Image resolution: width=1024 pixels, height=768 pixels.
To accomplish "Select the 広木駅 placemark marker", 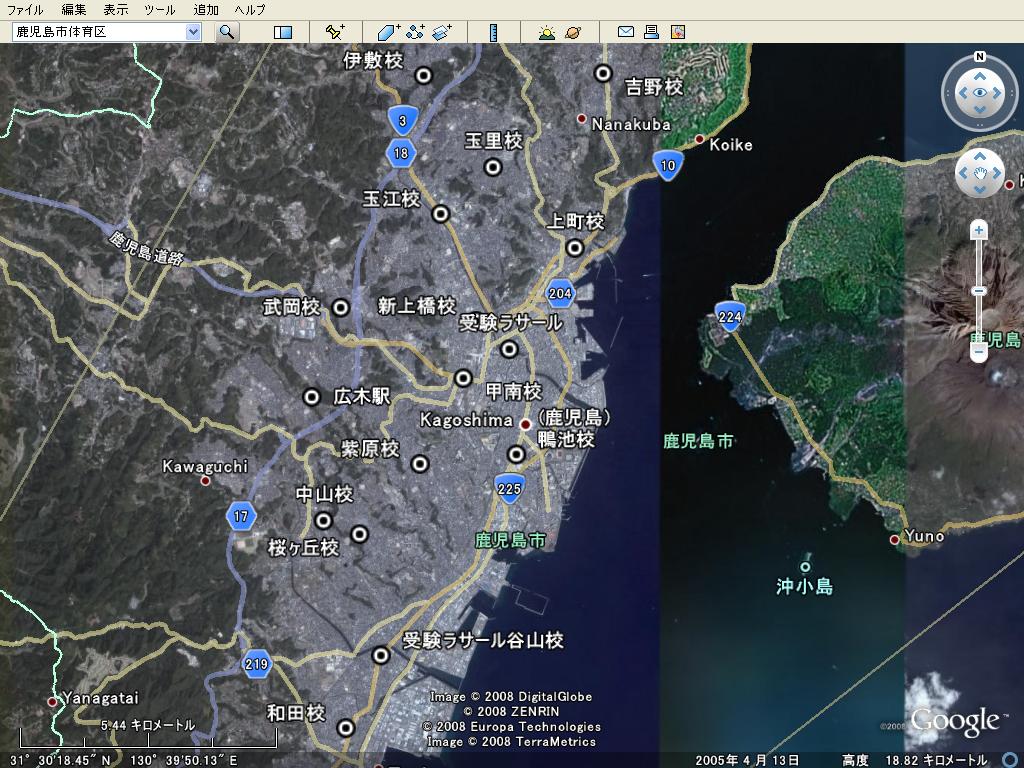I will tap(312, 396).
